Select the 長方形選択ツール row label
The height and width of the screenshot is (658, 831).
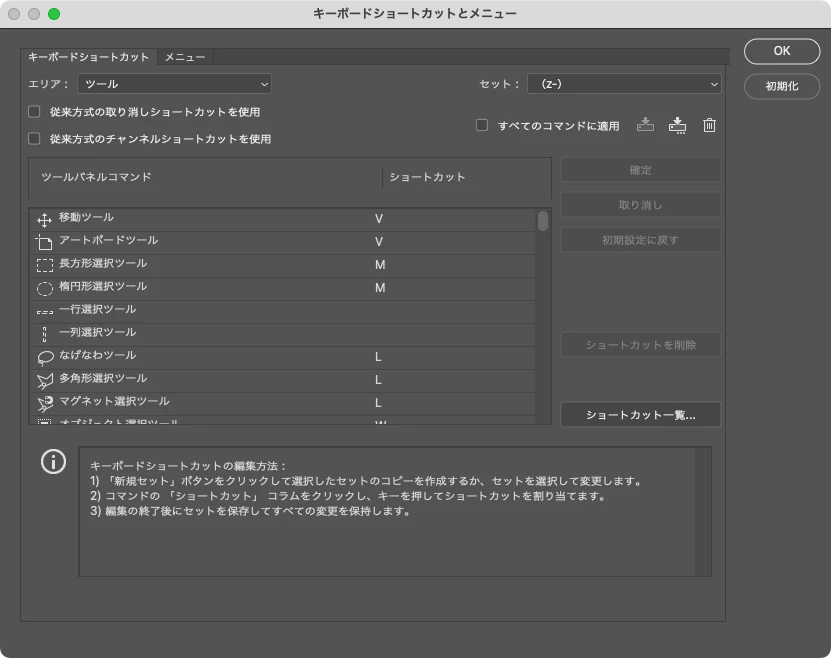pyautogui.click(x=103, y=263)
